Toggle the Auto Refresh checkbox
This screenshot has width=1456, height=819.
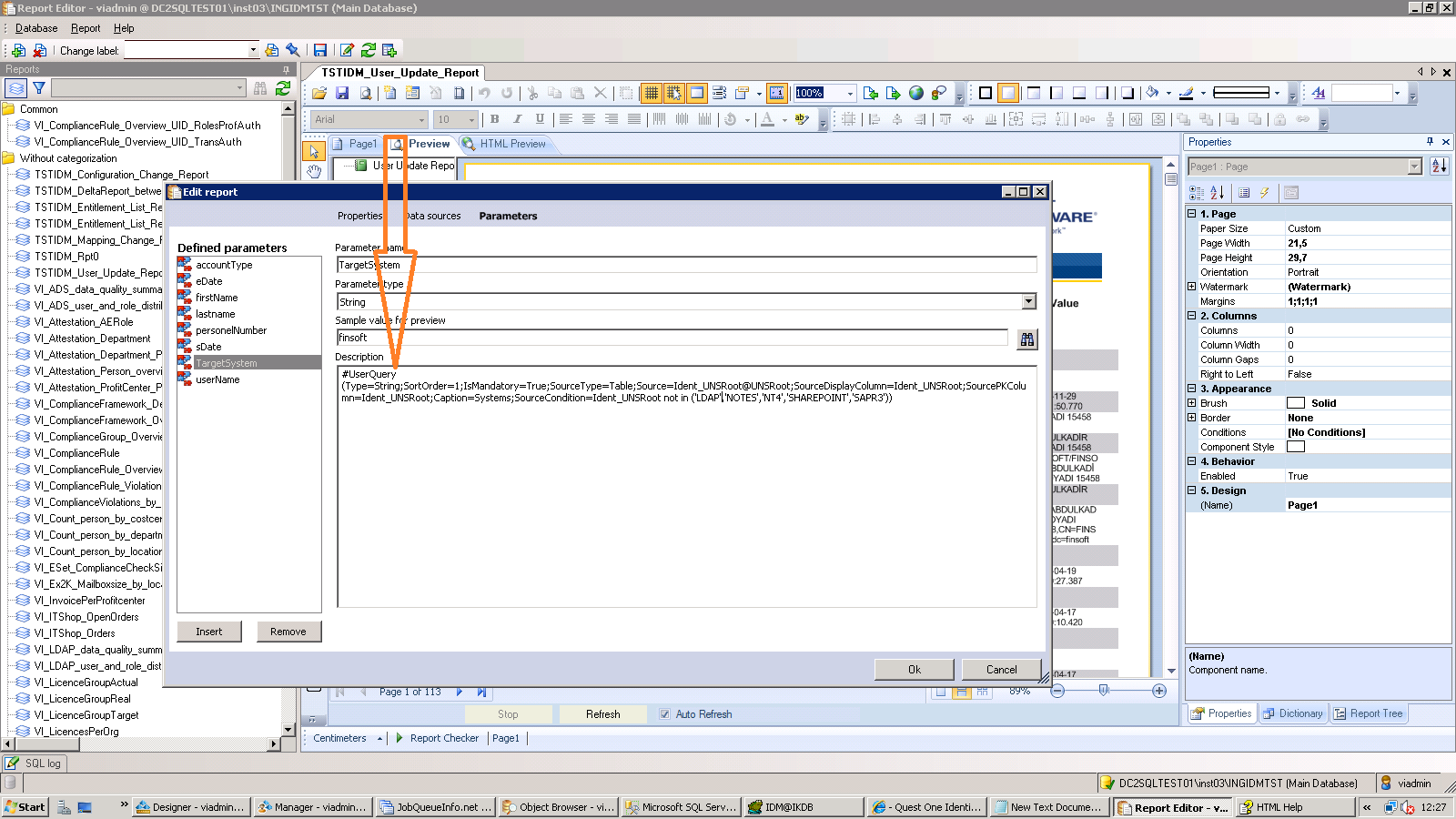(664, 714)
